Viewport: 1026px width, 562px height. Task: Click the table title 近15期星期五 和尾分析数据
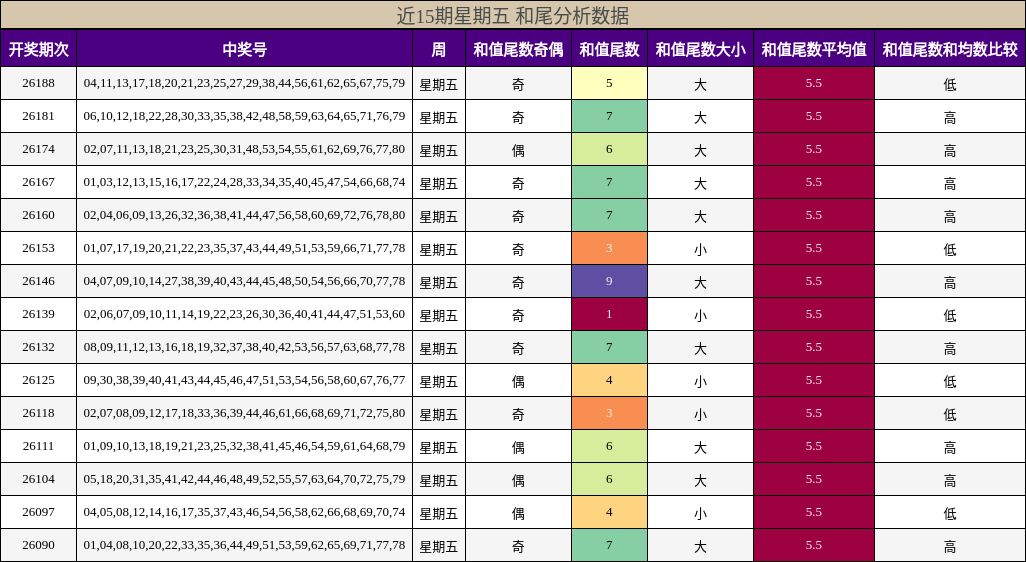pyautogui.click(x=512, y=15)
